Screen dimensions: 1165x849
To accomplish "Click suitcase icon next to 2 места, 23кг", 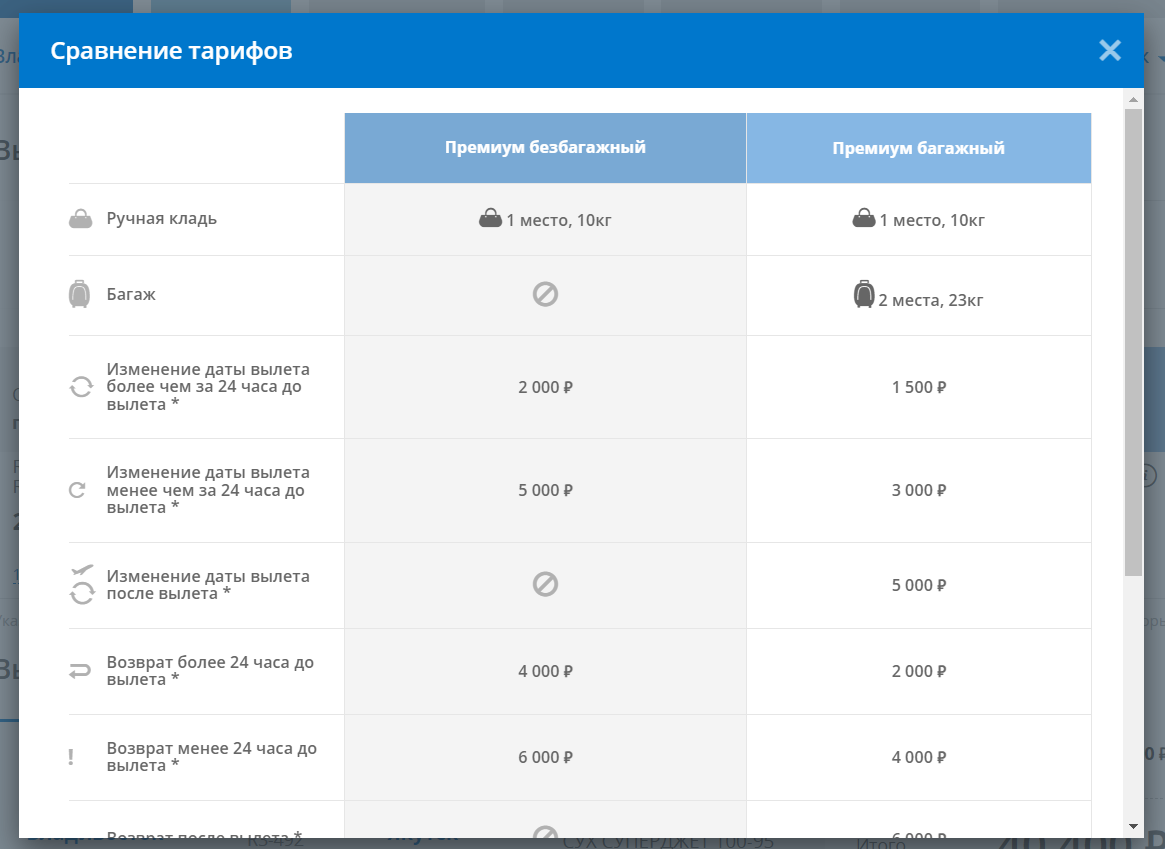I will [864, 295].
